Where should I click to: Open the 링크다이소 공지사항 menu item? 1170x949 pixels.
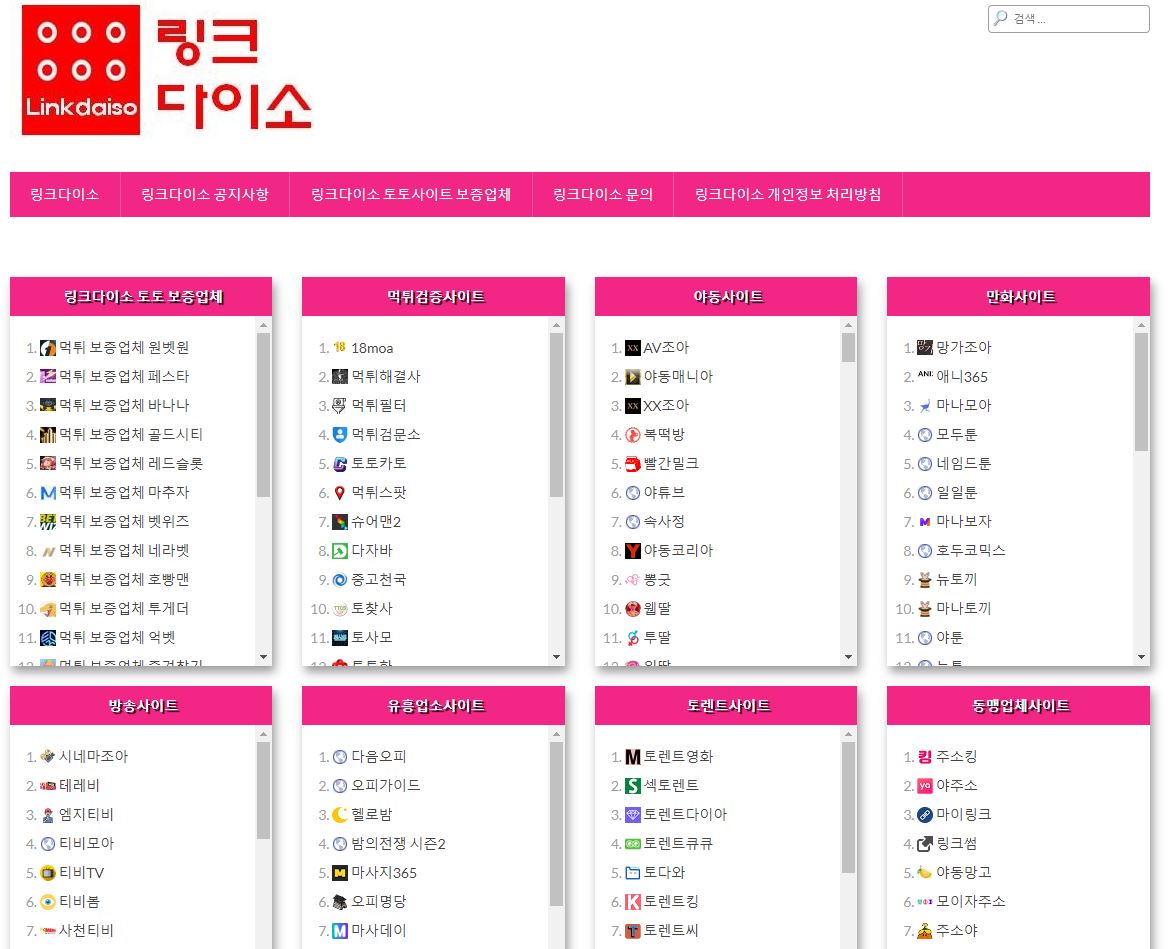(204, 195)
